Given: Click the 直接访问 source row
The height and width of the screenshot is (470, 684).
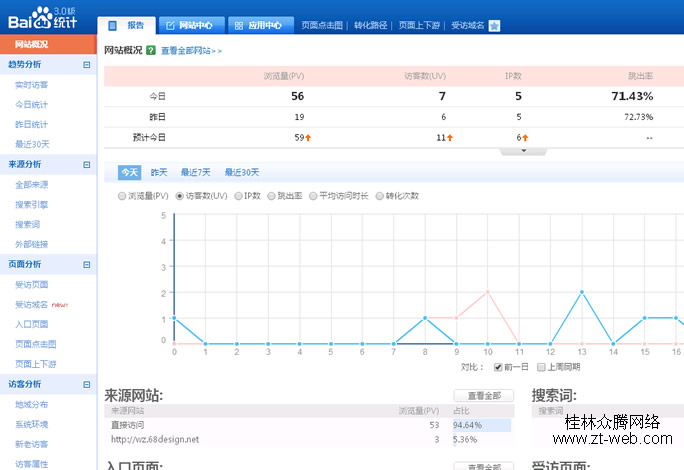Looking at the screenshot, I should coord(309,425).
